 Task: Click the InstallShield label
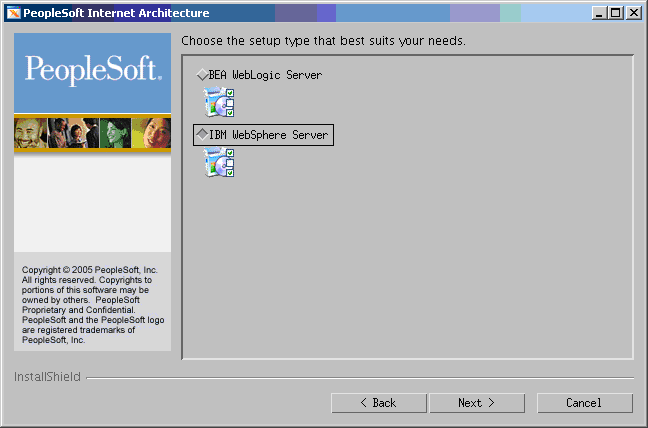[47, 378]
